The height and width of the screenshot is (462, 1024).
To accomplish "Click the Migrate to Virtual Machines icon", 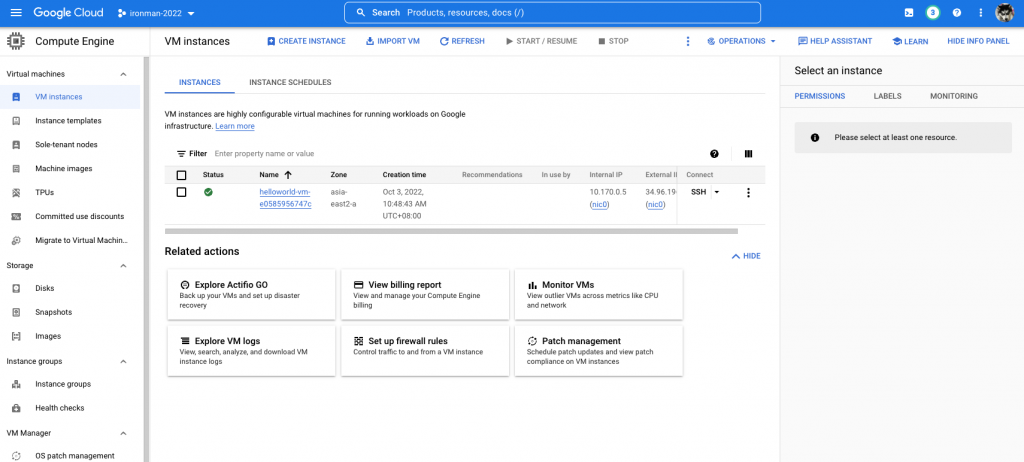I will coord(17,240).
